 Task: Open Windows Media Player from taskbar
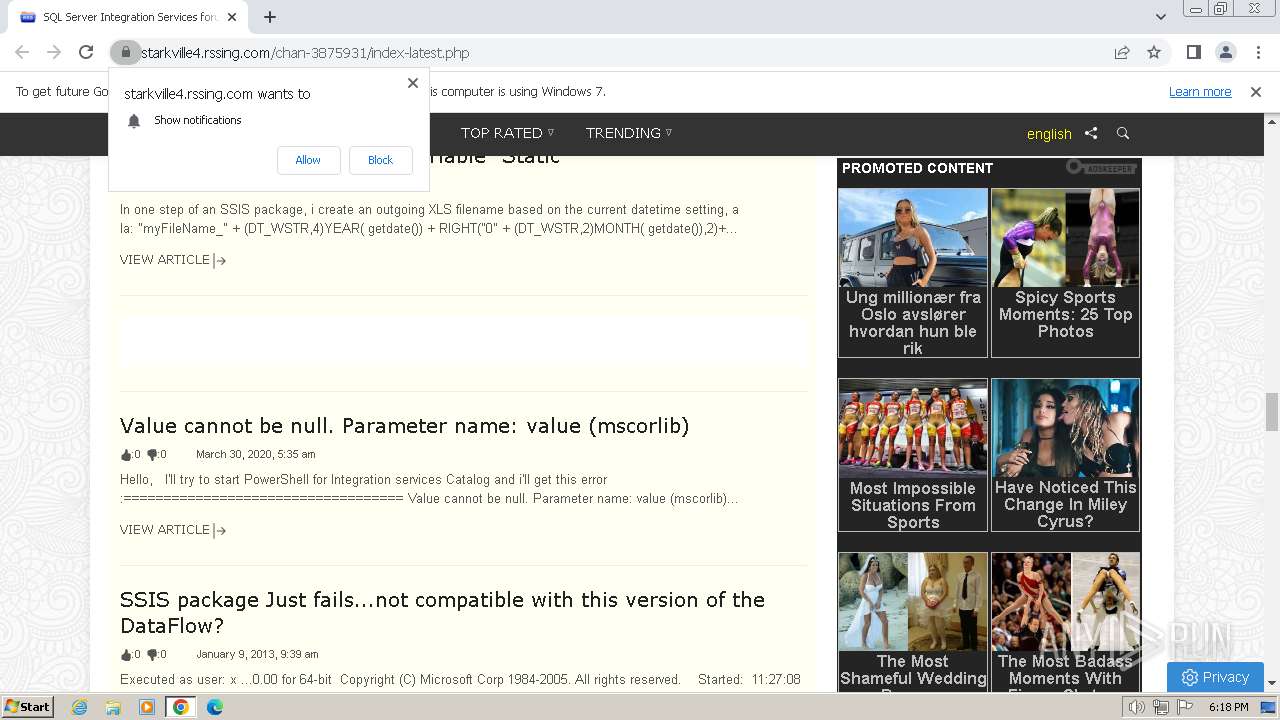point(147,707)
